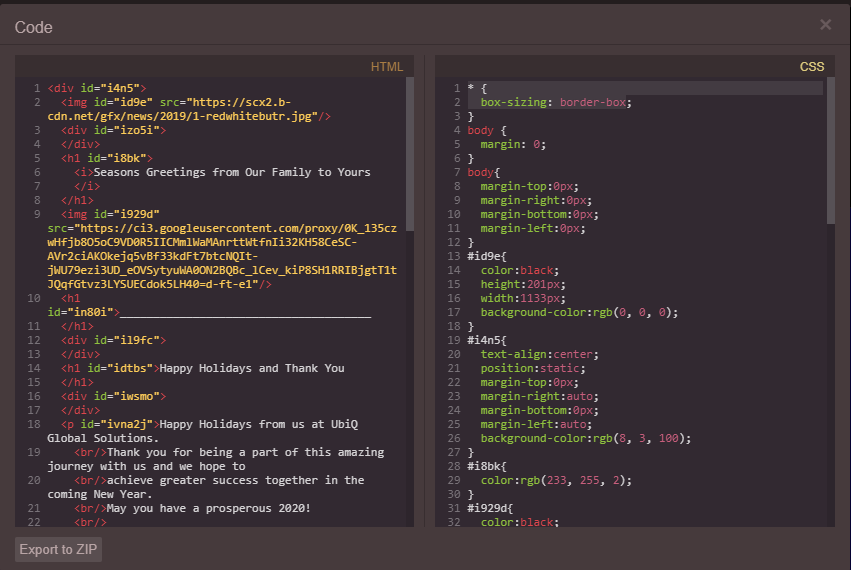Click the HTML line with h1 id="i8bk"

click(107, 158)
